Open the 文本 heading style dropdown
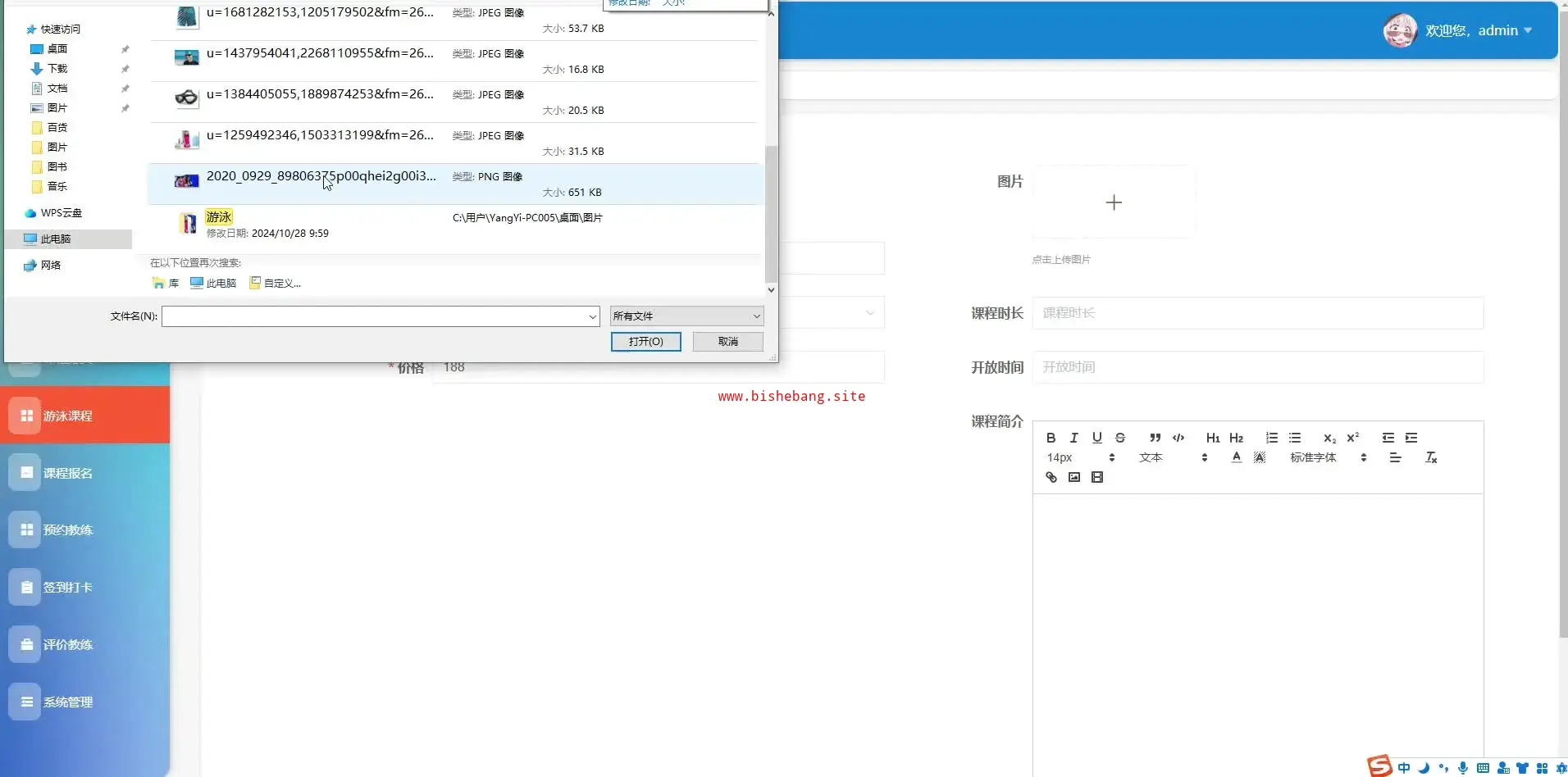 tap(1174, 457)
